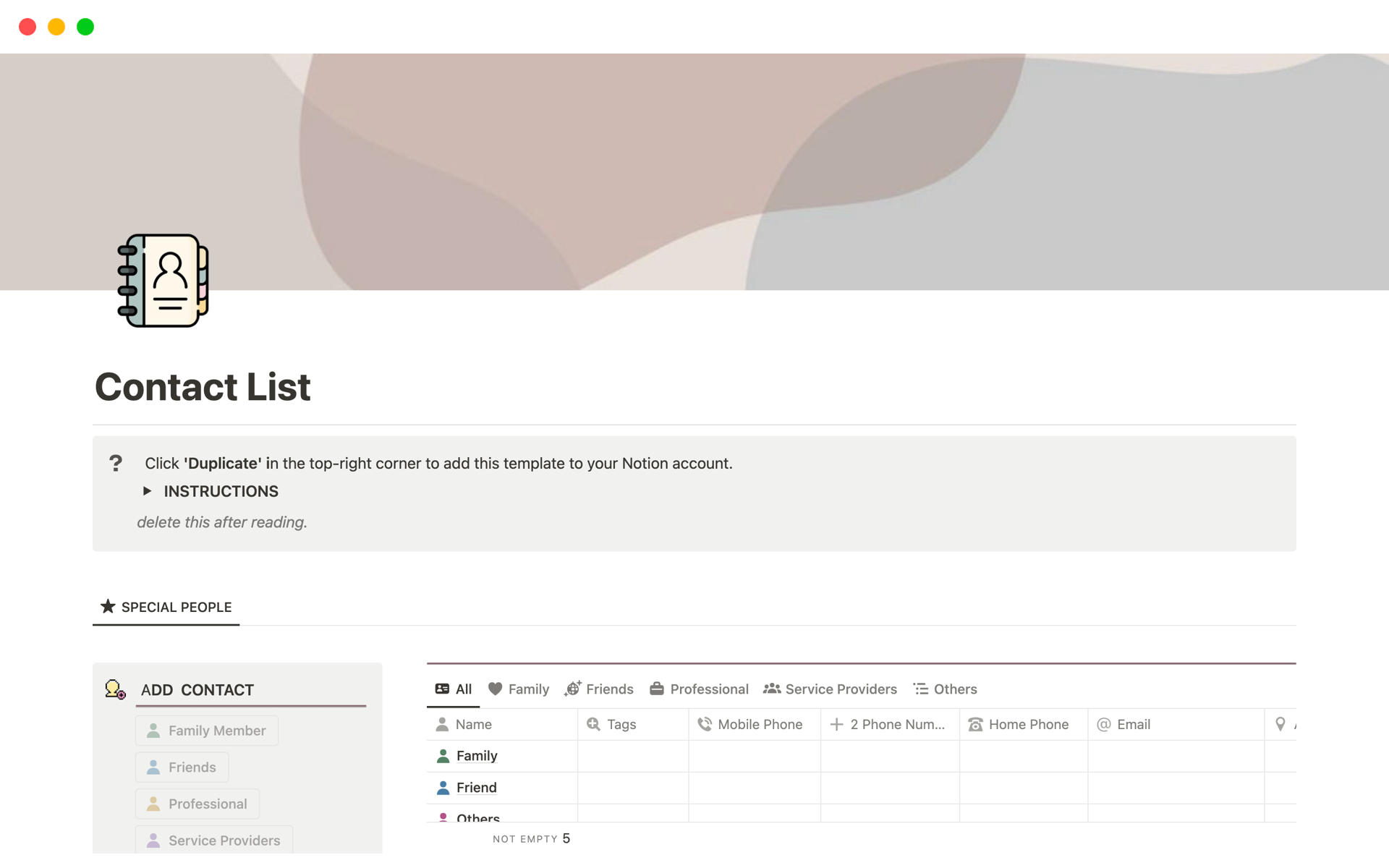Click the question mark icon
The width and height of the screenshot is (1389, 868).
tap(115, 462)
